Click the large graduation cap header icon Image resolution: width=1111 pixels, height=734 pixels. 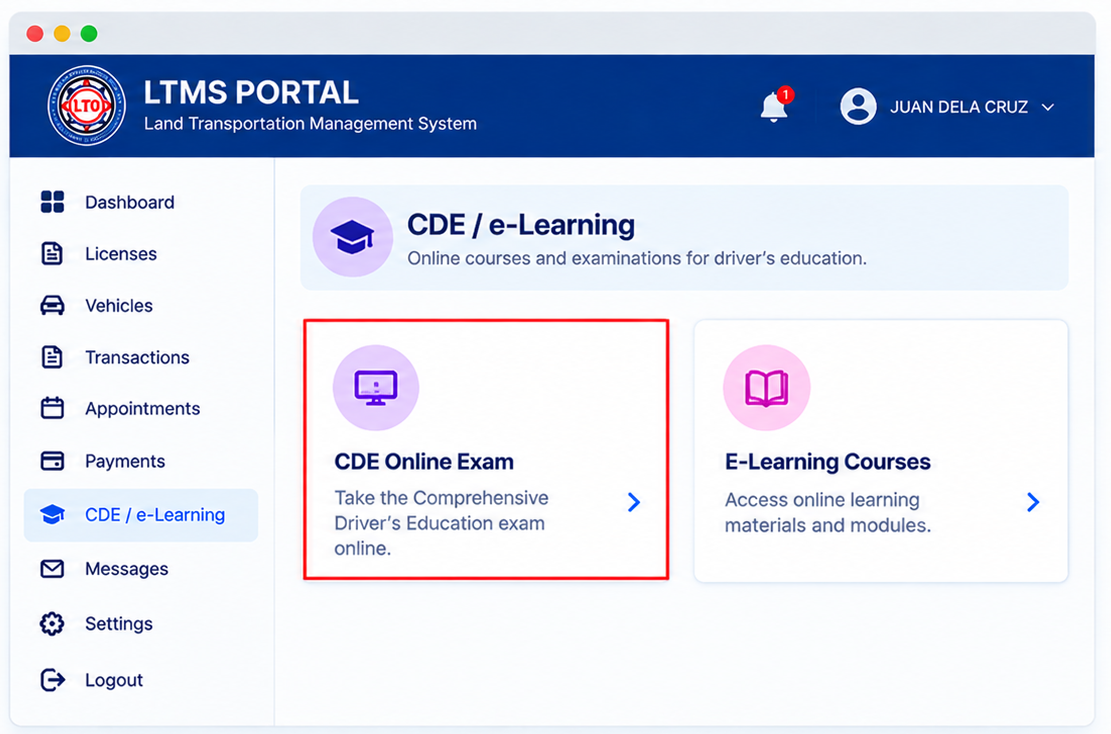(353, 237)
